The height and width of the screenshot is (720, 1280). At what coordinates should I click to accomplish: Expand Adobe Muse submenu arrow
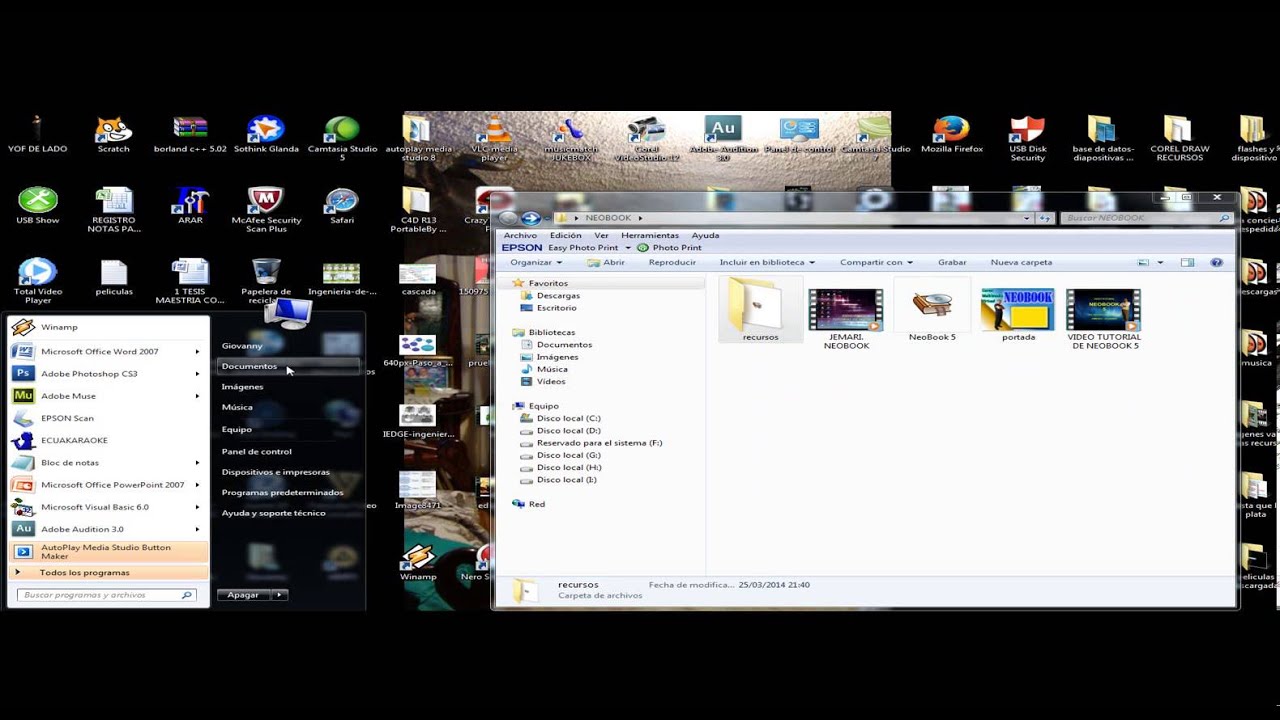(198, 396)
